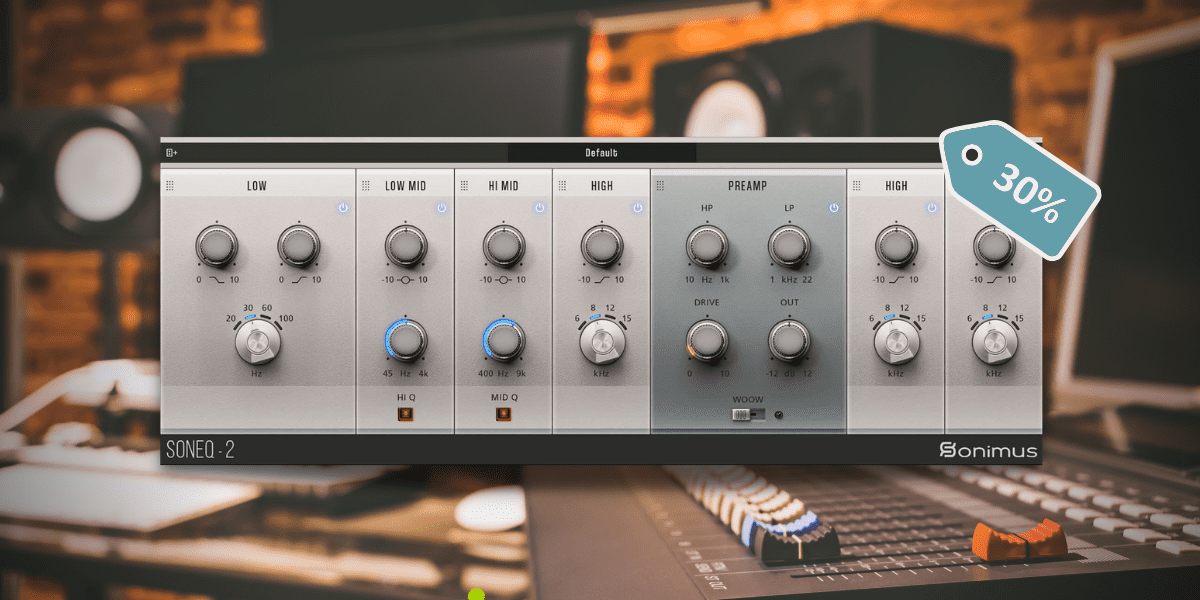Click the PREAMP module grid handle icon

(660, 185)
